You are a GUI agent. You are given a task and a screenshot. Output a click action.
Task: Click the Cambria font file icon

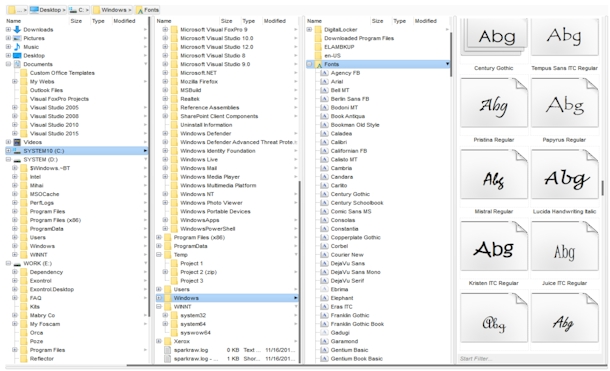pos(324,168)
